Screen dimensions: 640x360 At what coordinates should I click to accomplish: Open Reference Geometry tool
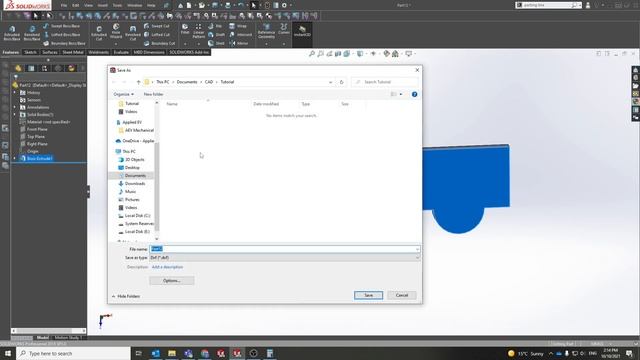(266, 31)
